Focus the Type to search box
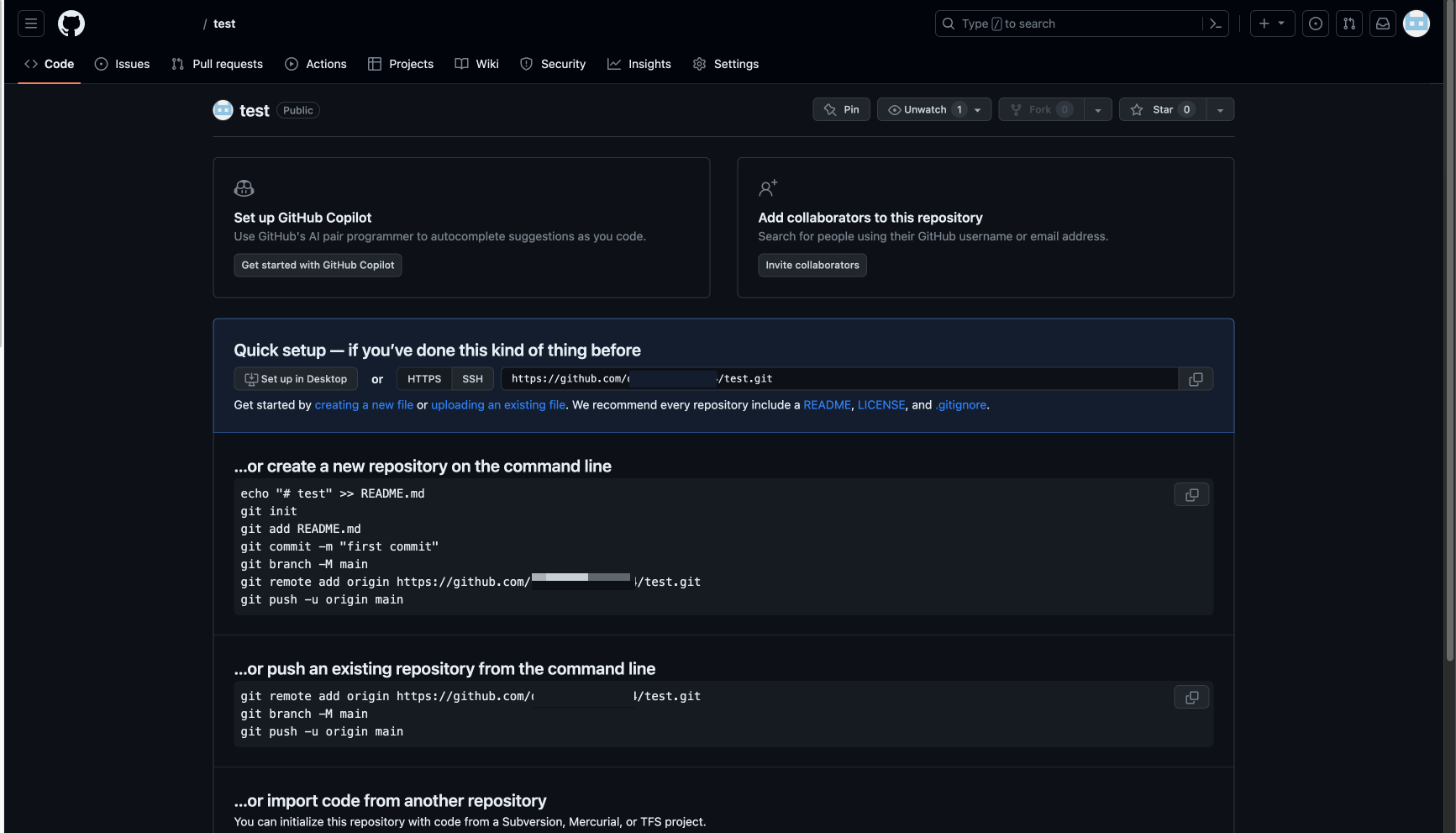 pyautogui.click(x=1081, y=24)
